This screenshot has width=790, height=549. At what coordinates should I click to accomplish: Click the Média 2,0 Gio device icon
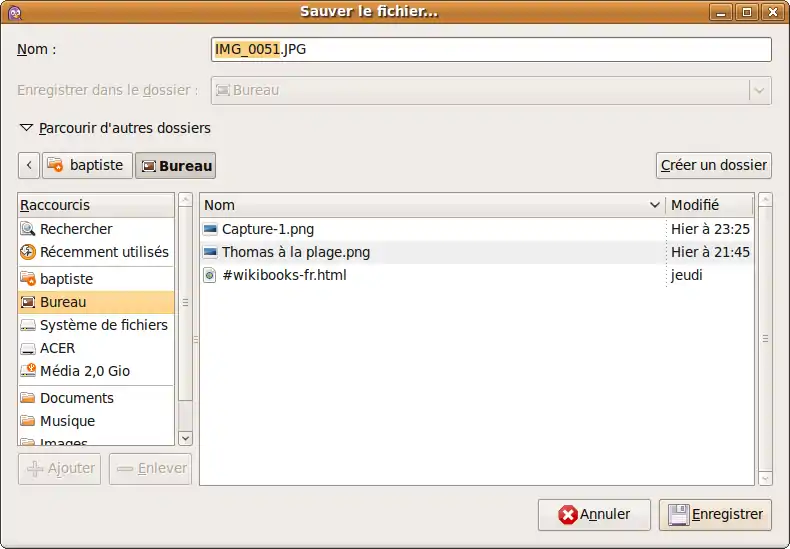tap(28, 371)
